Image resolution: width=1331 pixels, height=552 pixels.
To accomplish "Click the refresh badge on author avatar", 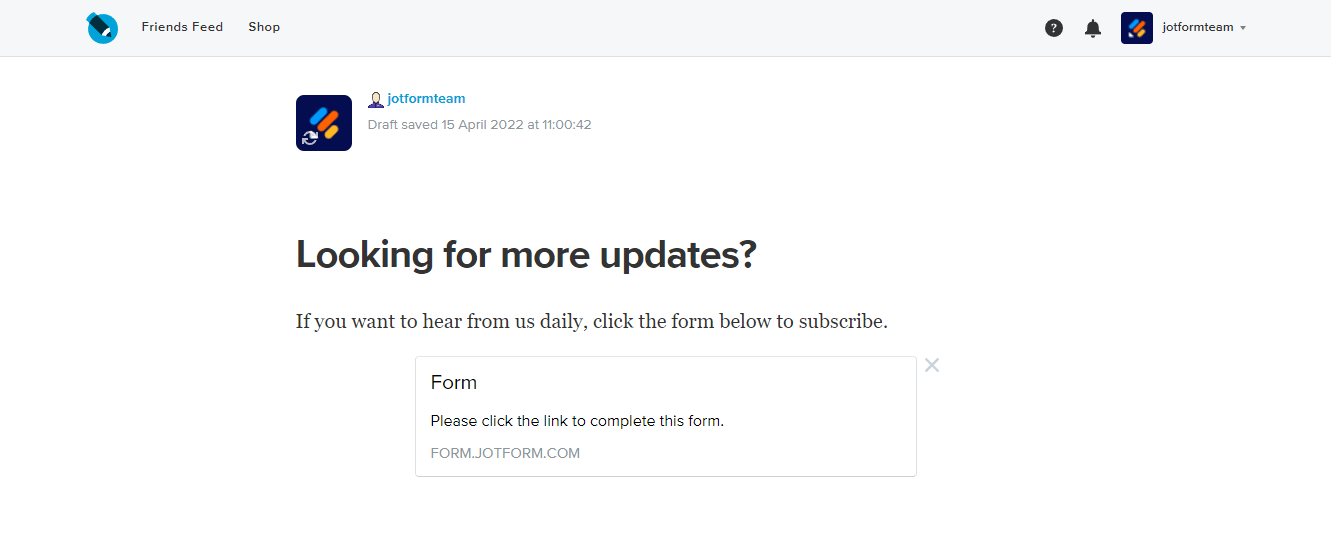I will [x=310, y=138].
